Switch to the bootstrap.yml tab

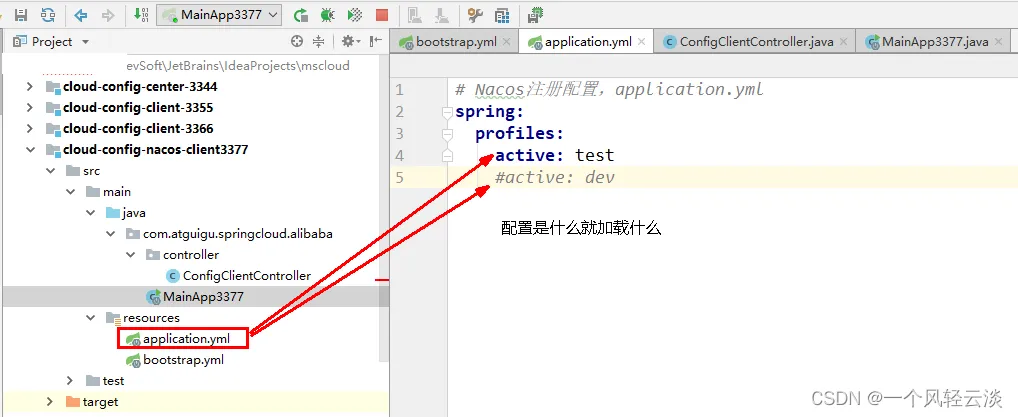pyautogui.click(x=456, y=42)
